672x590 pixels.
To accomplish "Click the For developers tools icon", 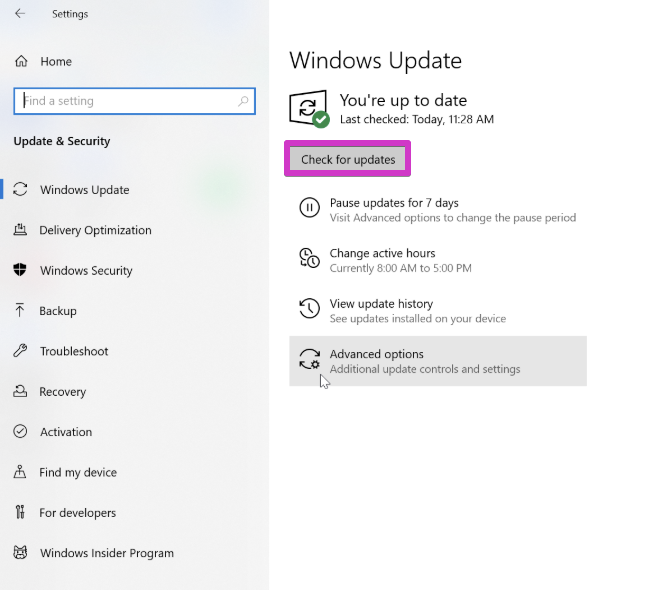I will coord(20,512).
